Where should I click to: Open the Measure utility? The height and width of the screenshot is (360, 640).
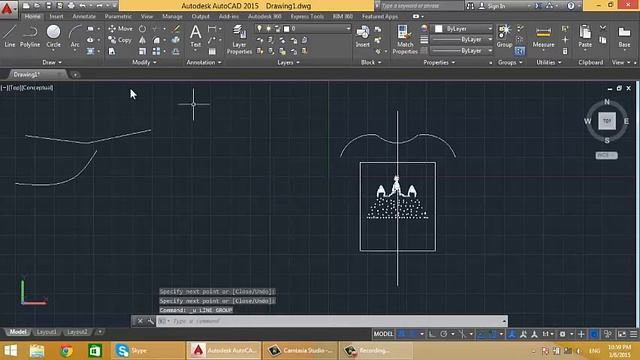[543, 37]
